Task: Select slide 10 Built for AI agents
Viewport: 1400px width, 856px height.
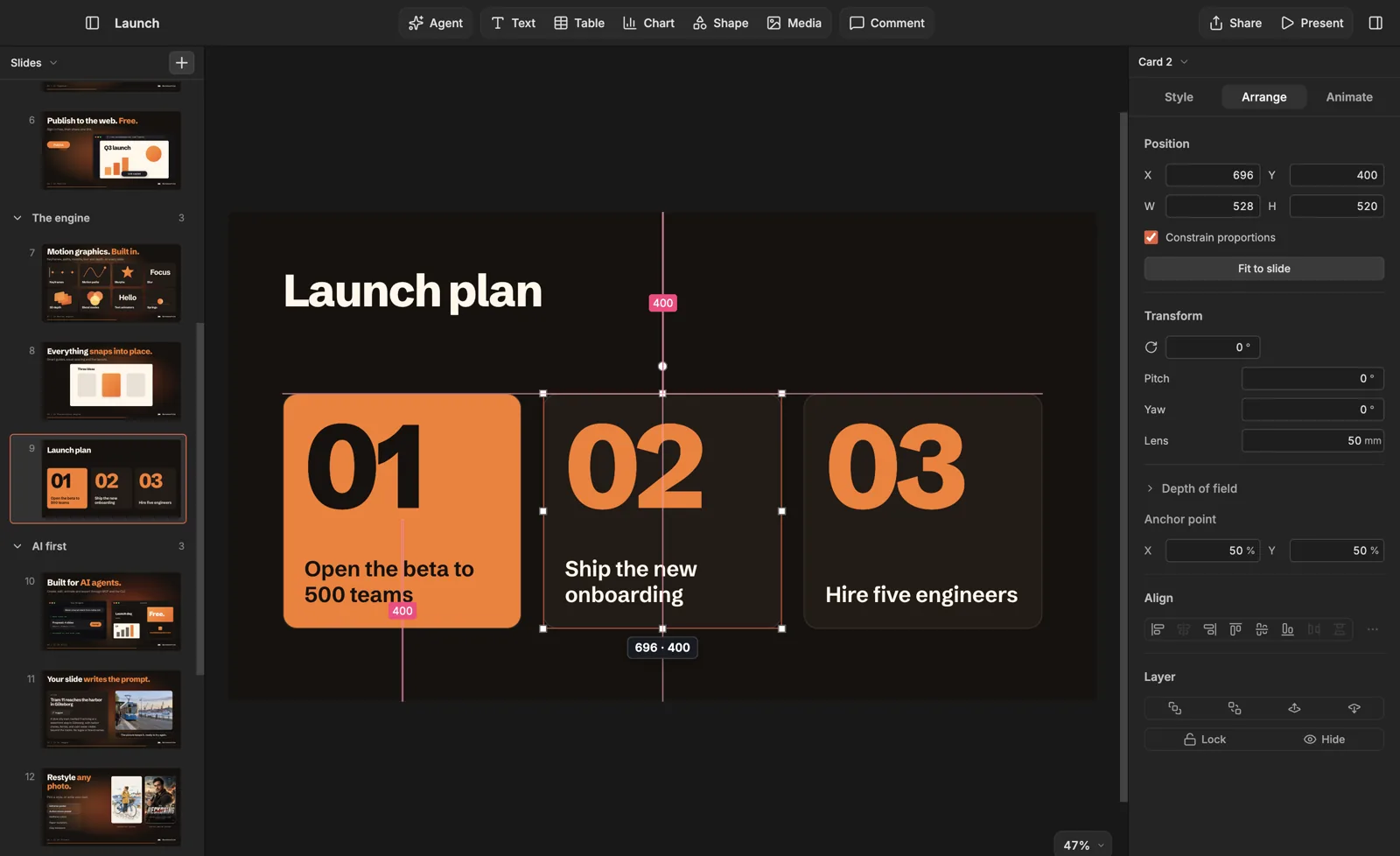Action: (x=111, y=612)
